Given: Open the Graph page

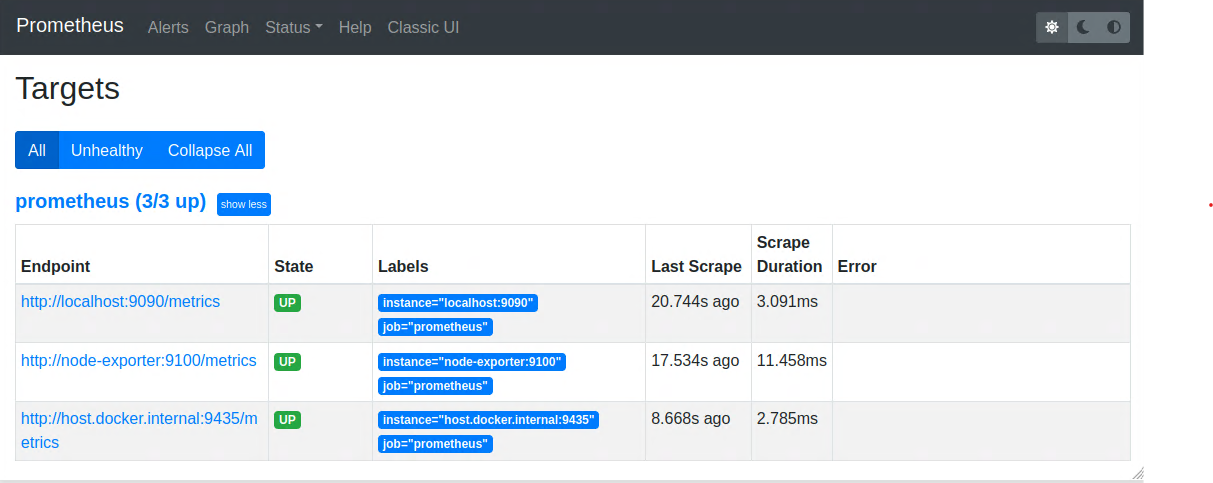Looking at the screenshot, I should point(227,28).
